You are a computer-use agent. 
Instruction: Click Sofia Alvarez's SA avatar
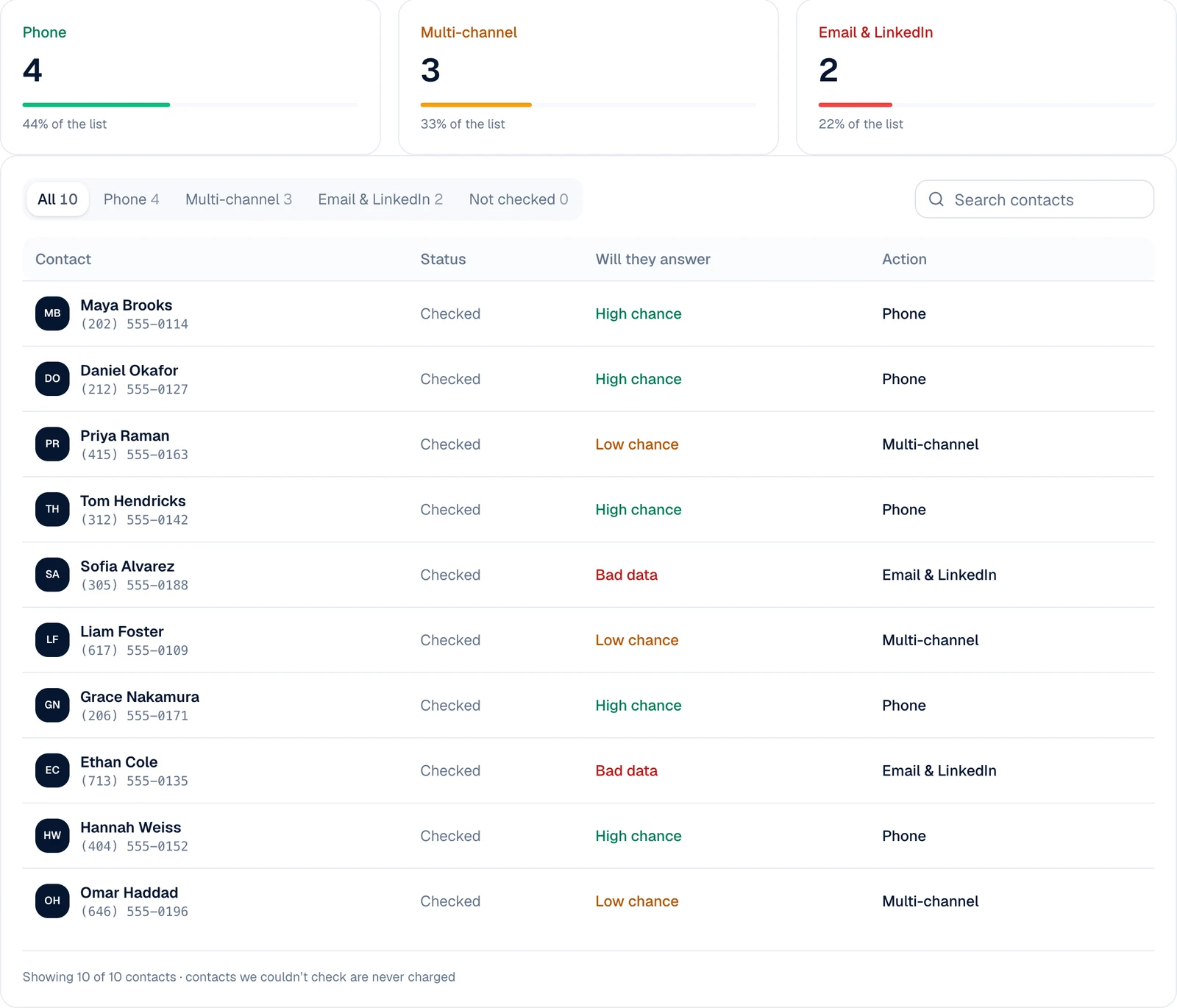[52, 575]
